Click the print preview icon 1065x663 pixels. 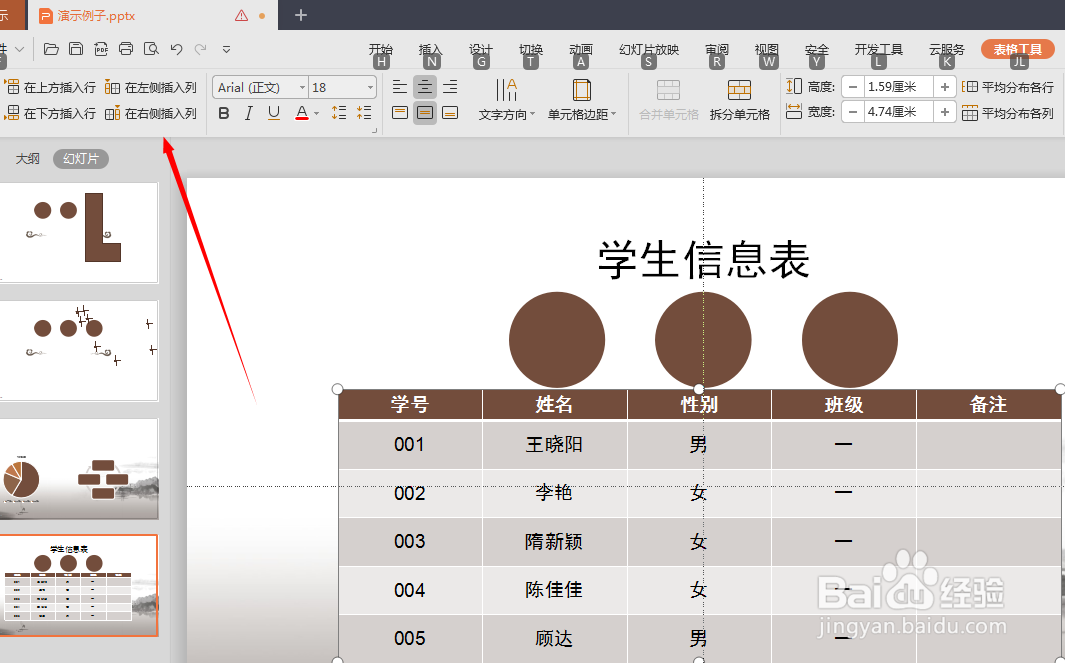152,48
